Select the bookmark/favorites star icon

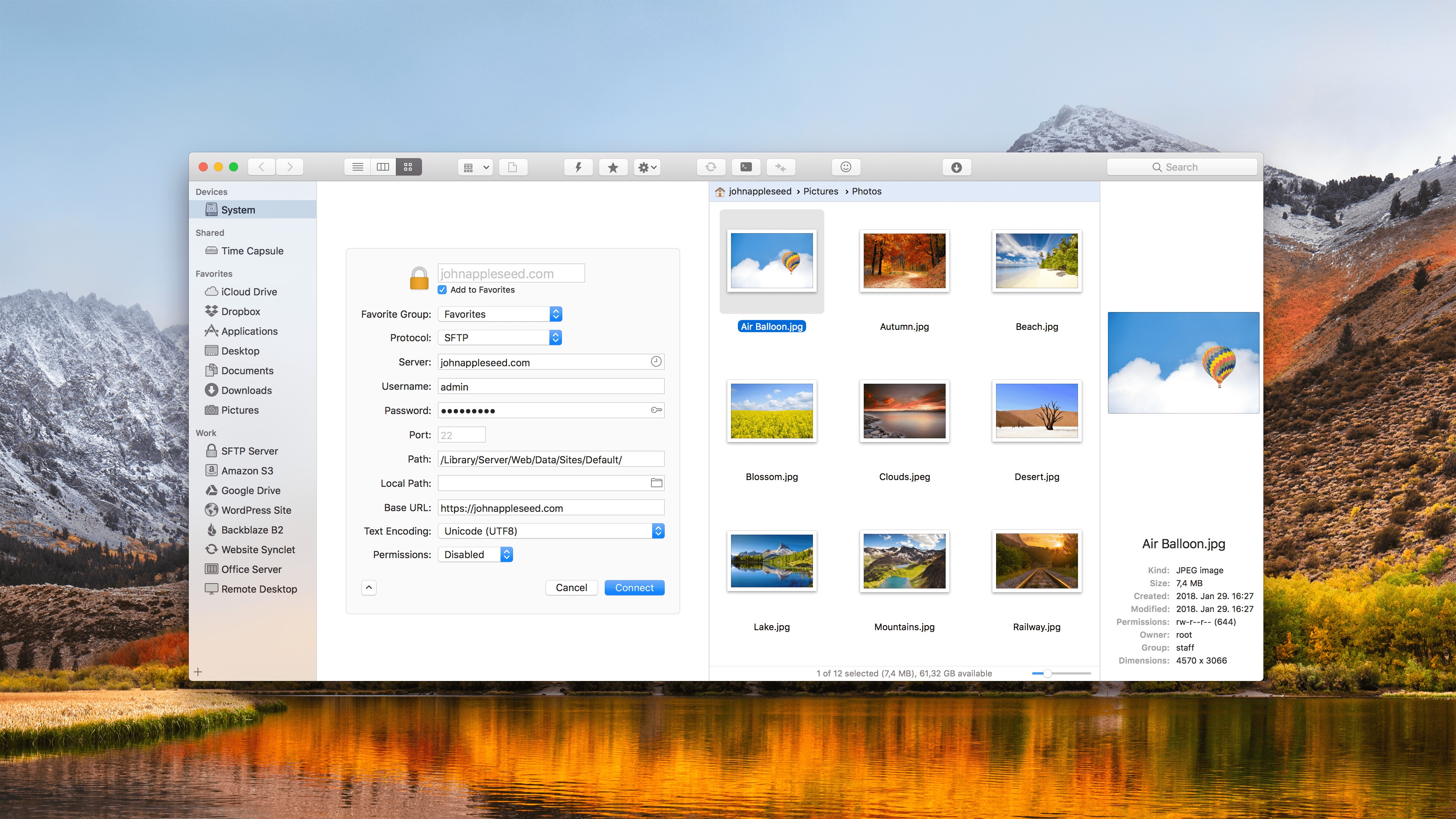[613, 167]
